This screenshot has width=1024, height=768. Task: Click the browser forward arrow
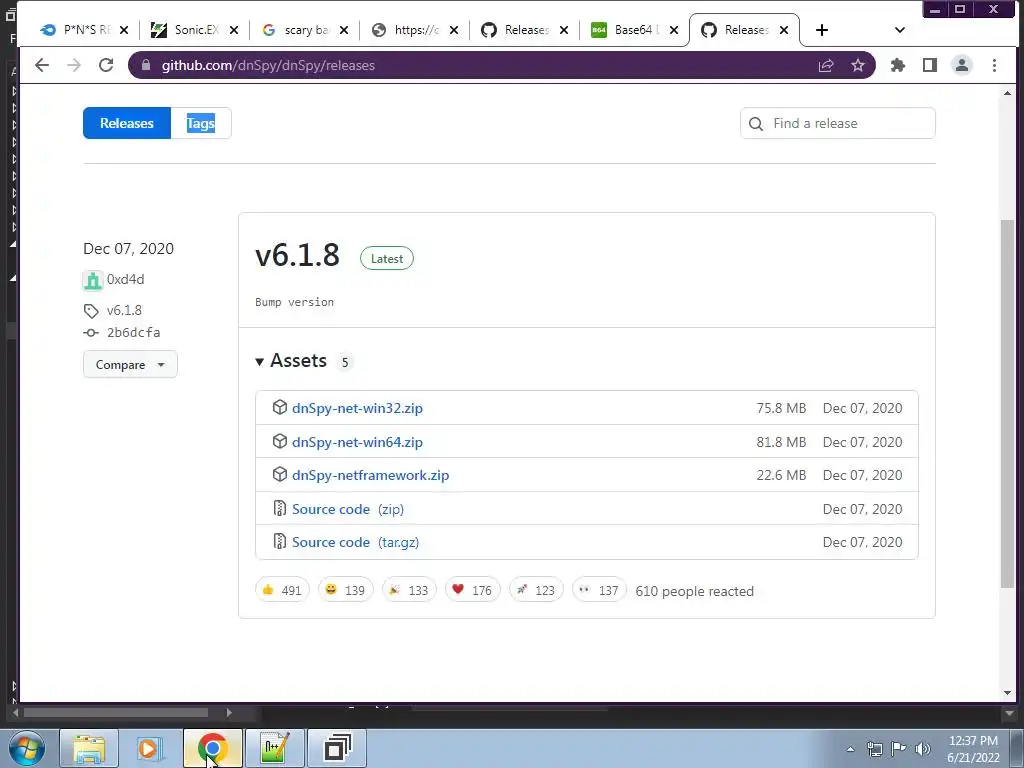pyautogui.click(x=74, y=65)
